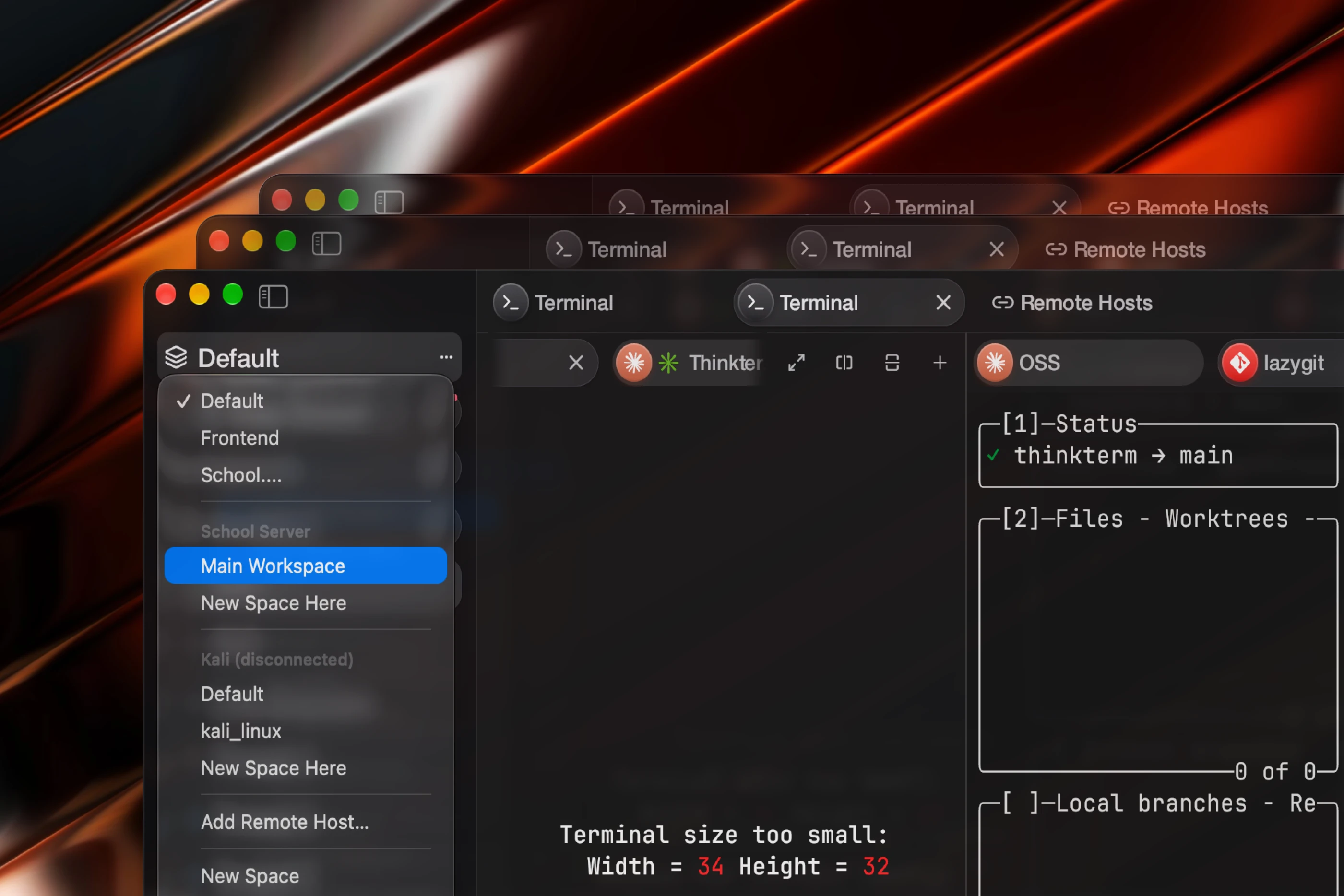Screen dimensions: 1344x896
Task: Click the Files - Worktrees panel header
Action: pos(1145,519)
